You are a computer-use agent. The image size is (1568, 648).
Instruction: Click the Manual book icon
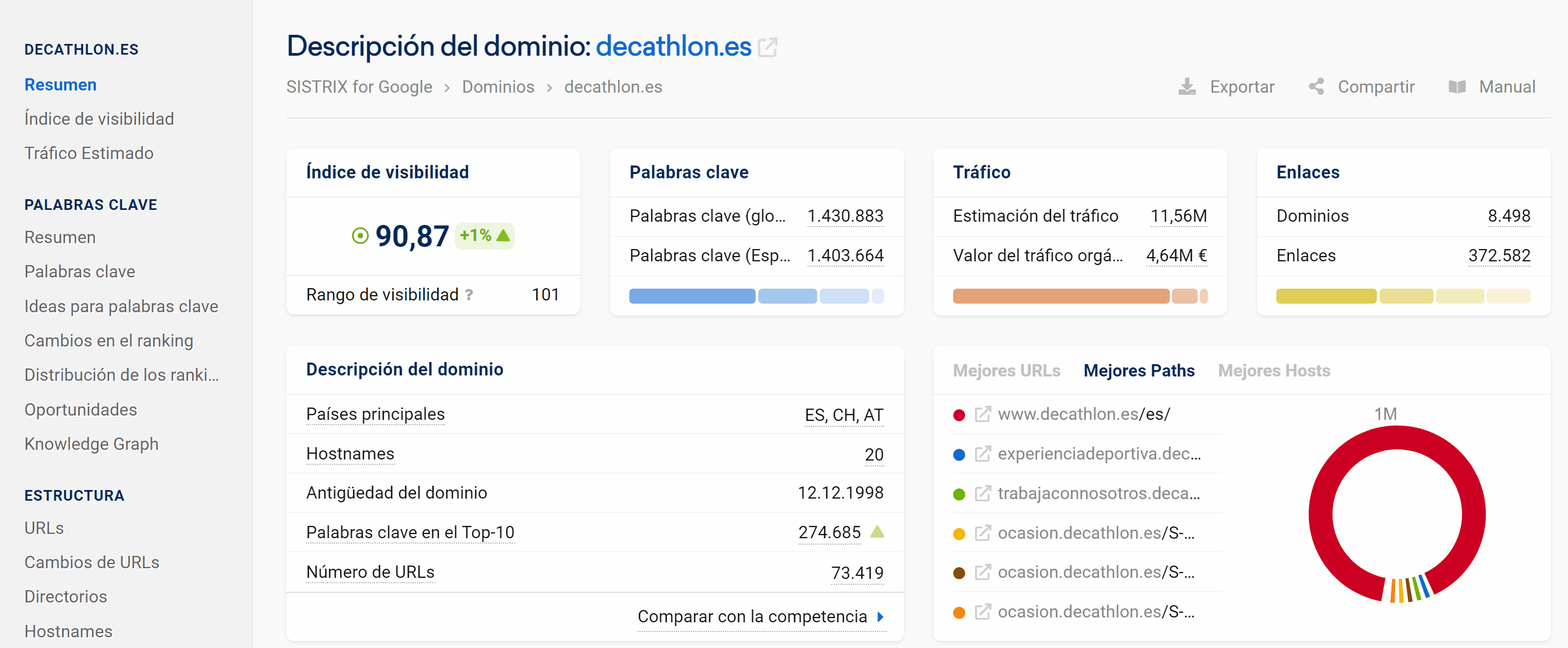click(x=1457, y=87)
